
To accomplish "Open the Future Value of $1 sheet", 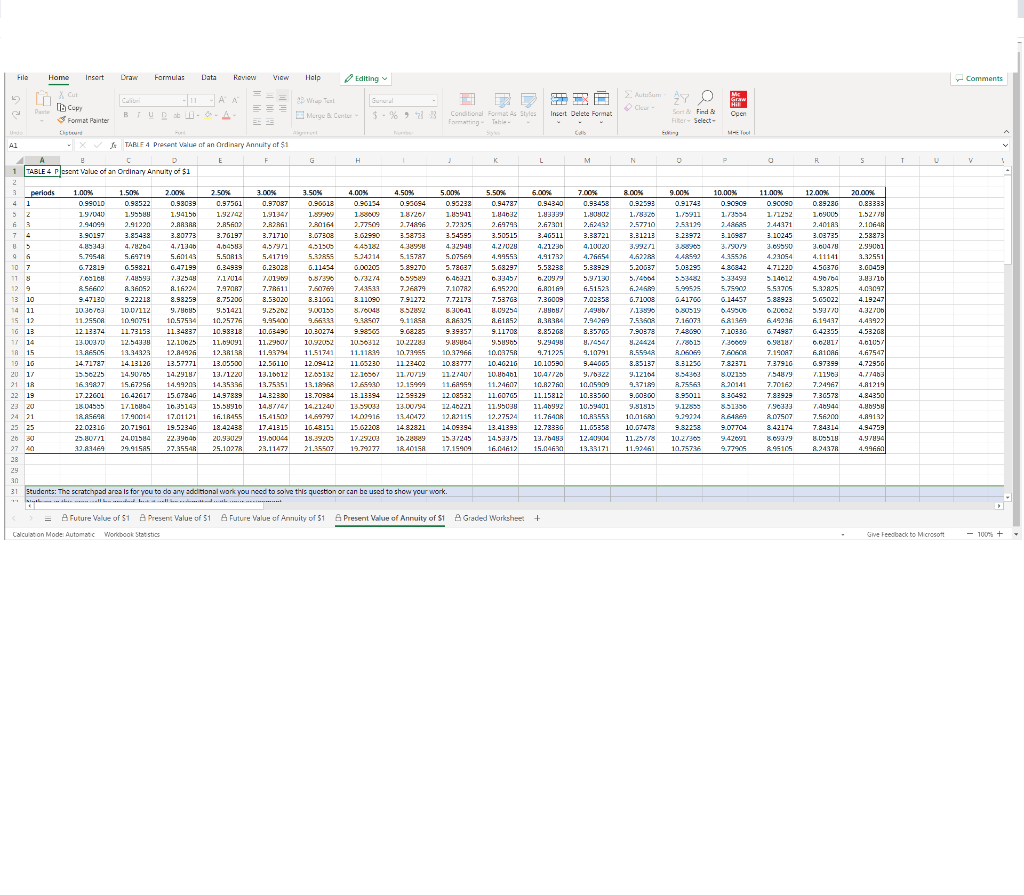I will coord(95,518).
